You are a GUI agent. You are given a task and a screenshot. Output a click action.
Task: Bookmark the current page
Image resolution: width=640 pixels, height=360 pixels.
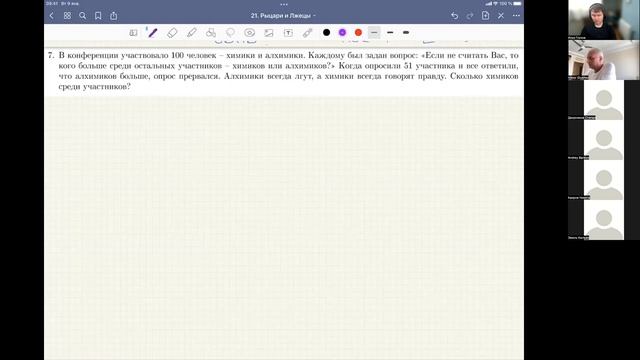pyautogui.click(x=98, y=16)
